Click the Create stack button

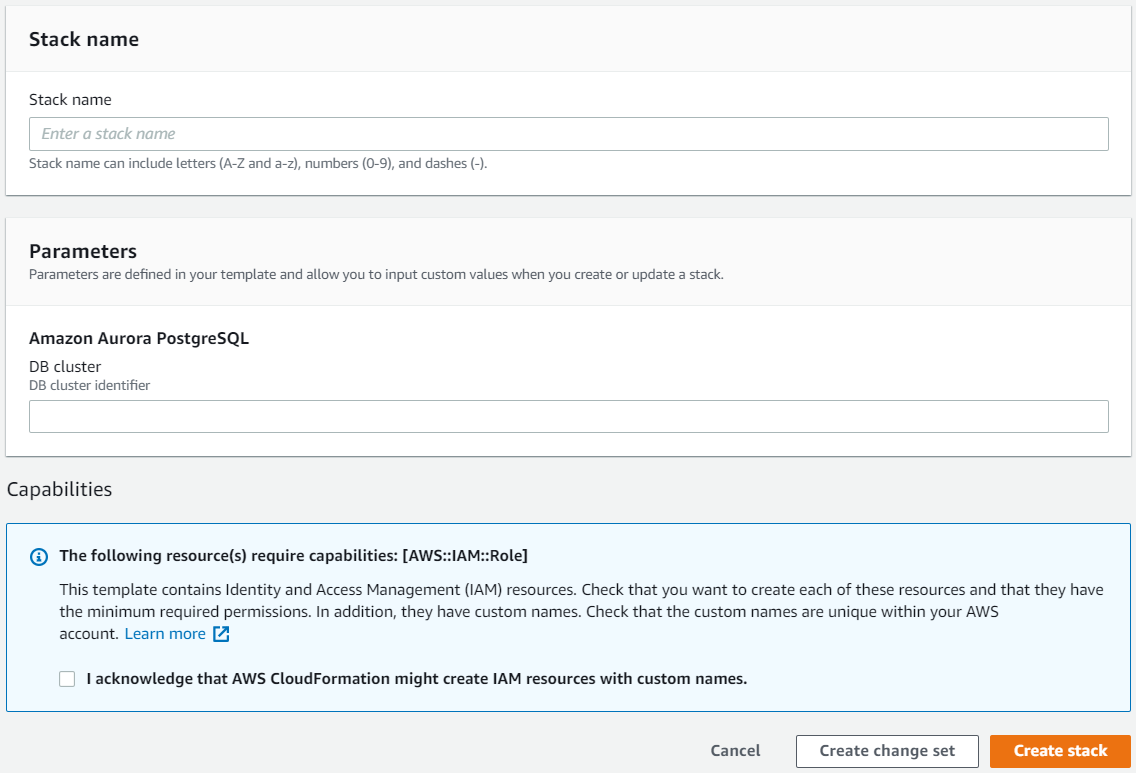[1059, 751]
